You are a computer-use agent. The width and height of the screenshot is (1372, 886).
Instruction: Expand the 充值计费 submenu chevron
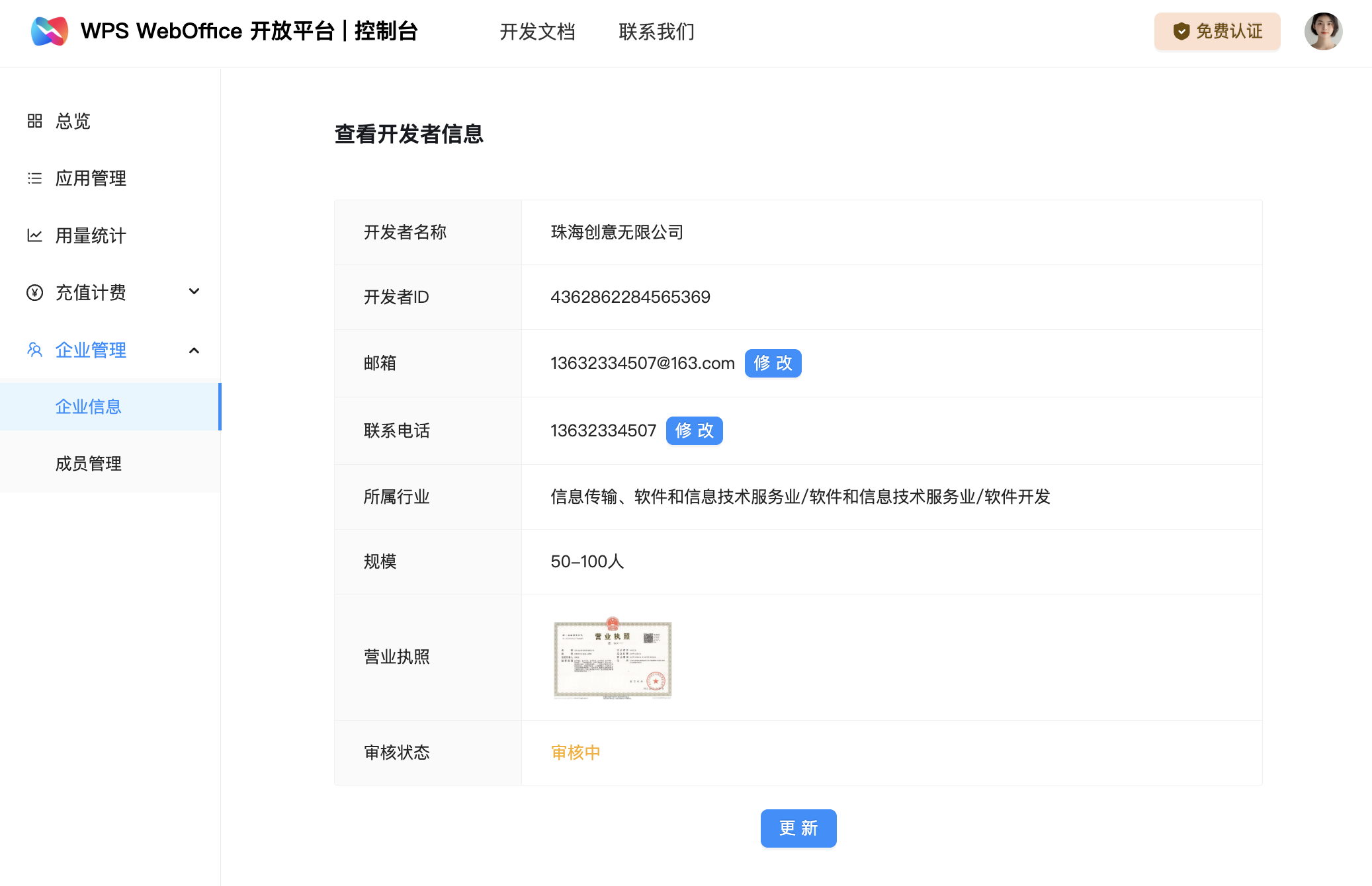click(194, 292)
